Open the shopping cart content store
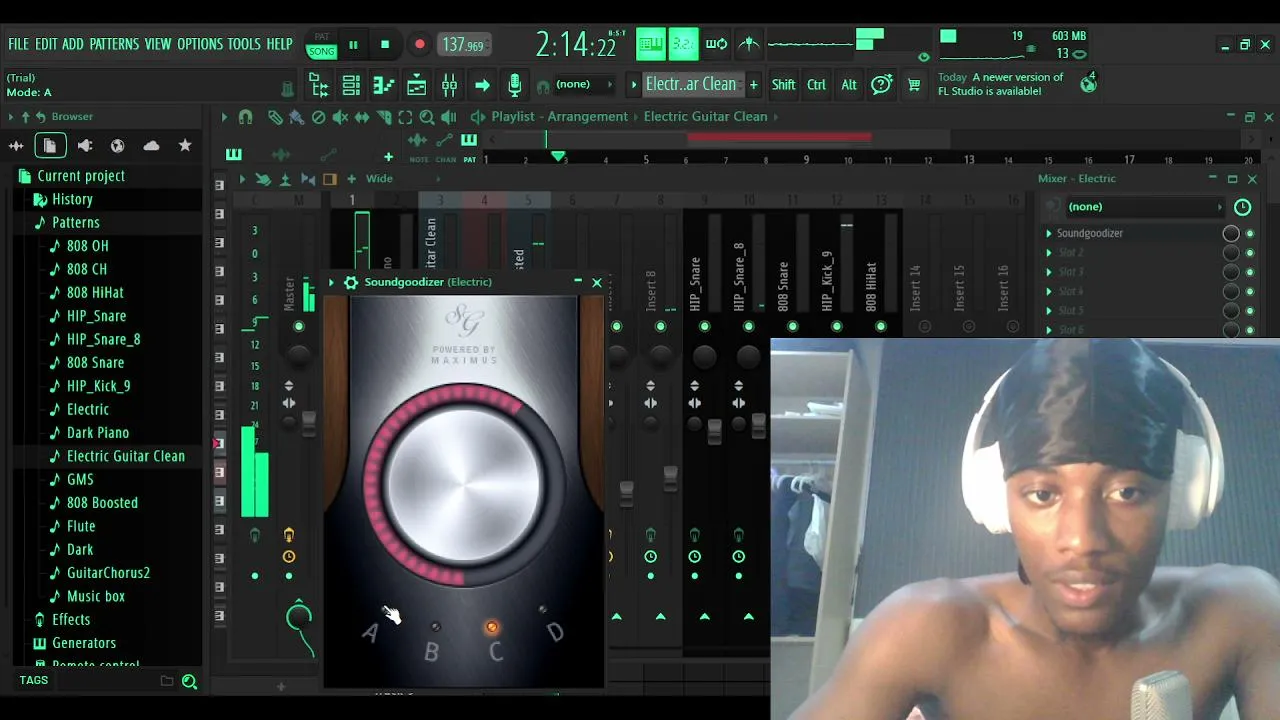The width and height of the screenshot is (1280, 720). (x=914, y=85)
